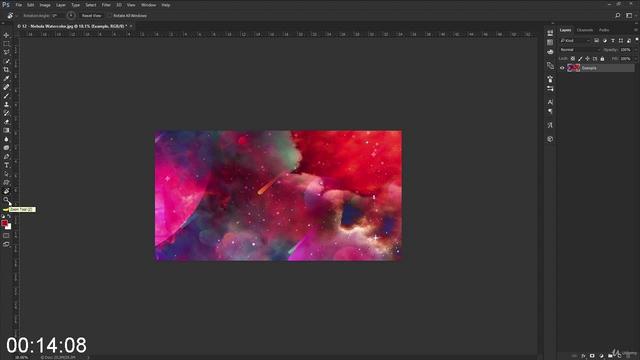Lock transparent pixels on the layer
640x360 pixels.
(573, 59)
